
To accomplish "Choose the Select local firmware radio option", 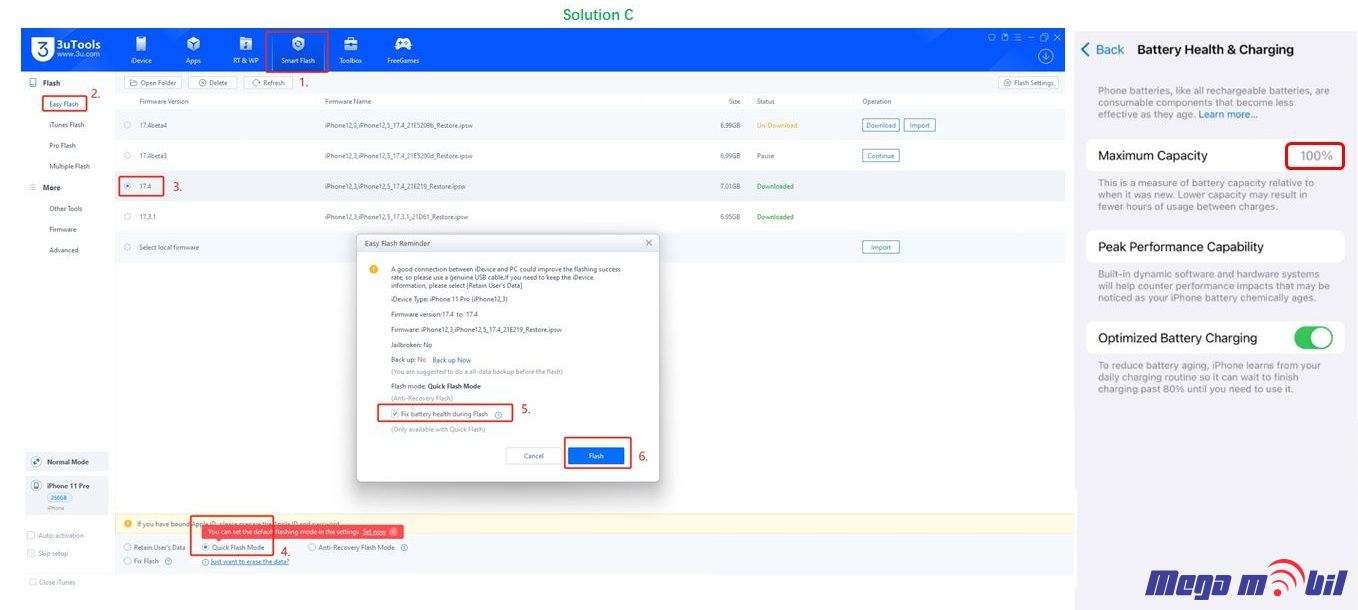I will coord(127,247).
